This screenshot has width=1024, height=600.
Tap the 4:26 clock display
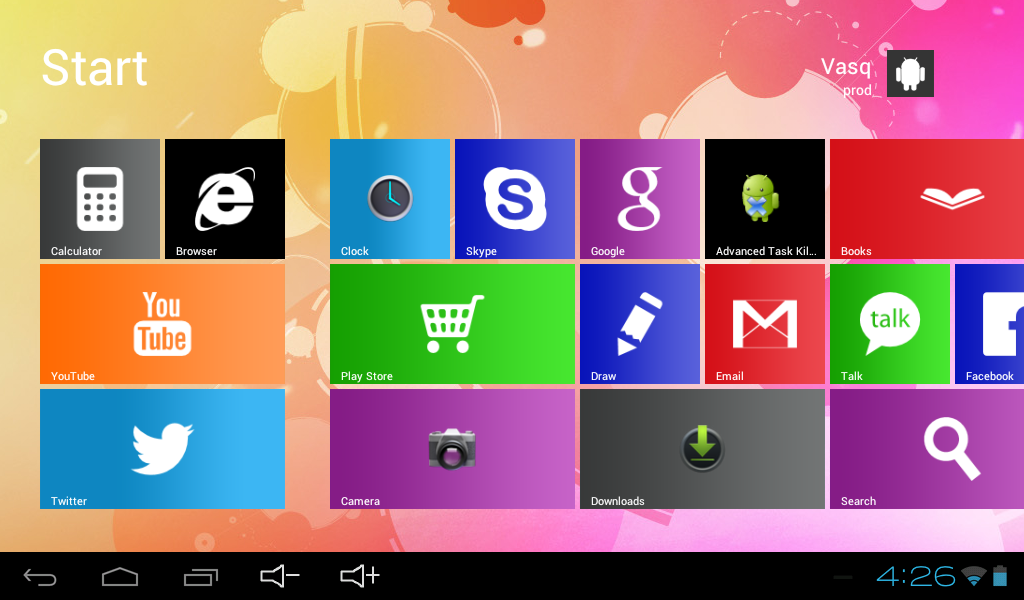click(x=916, y=576)
